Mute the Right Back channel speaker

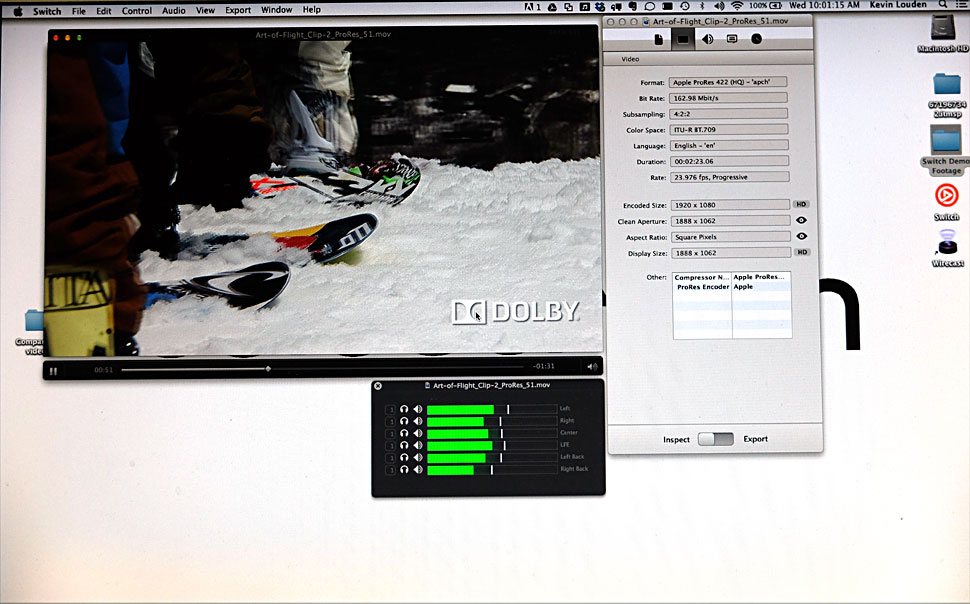tap(418, 469)
